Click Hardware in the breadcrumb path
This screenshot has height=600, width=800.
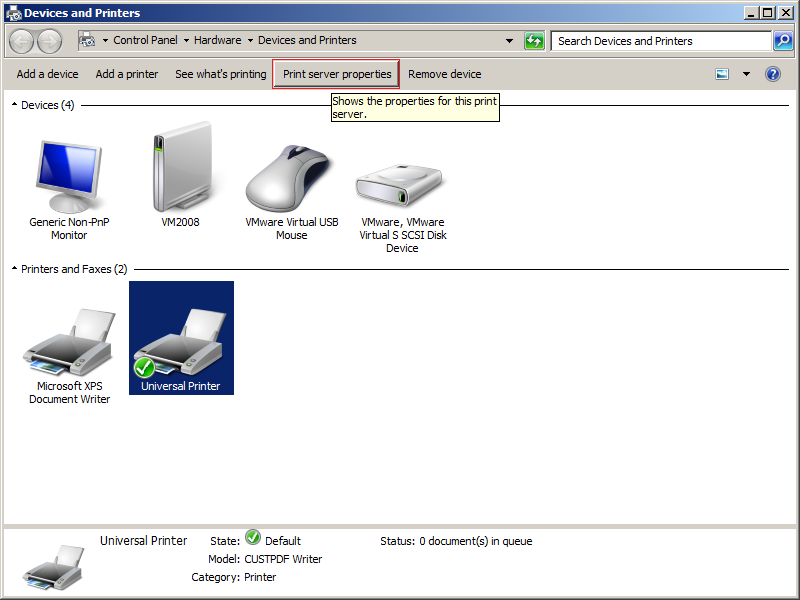pyautogui.click(x=217, y=41)
